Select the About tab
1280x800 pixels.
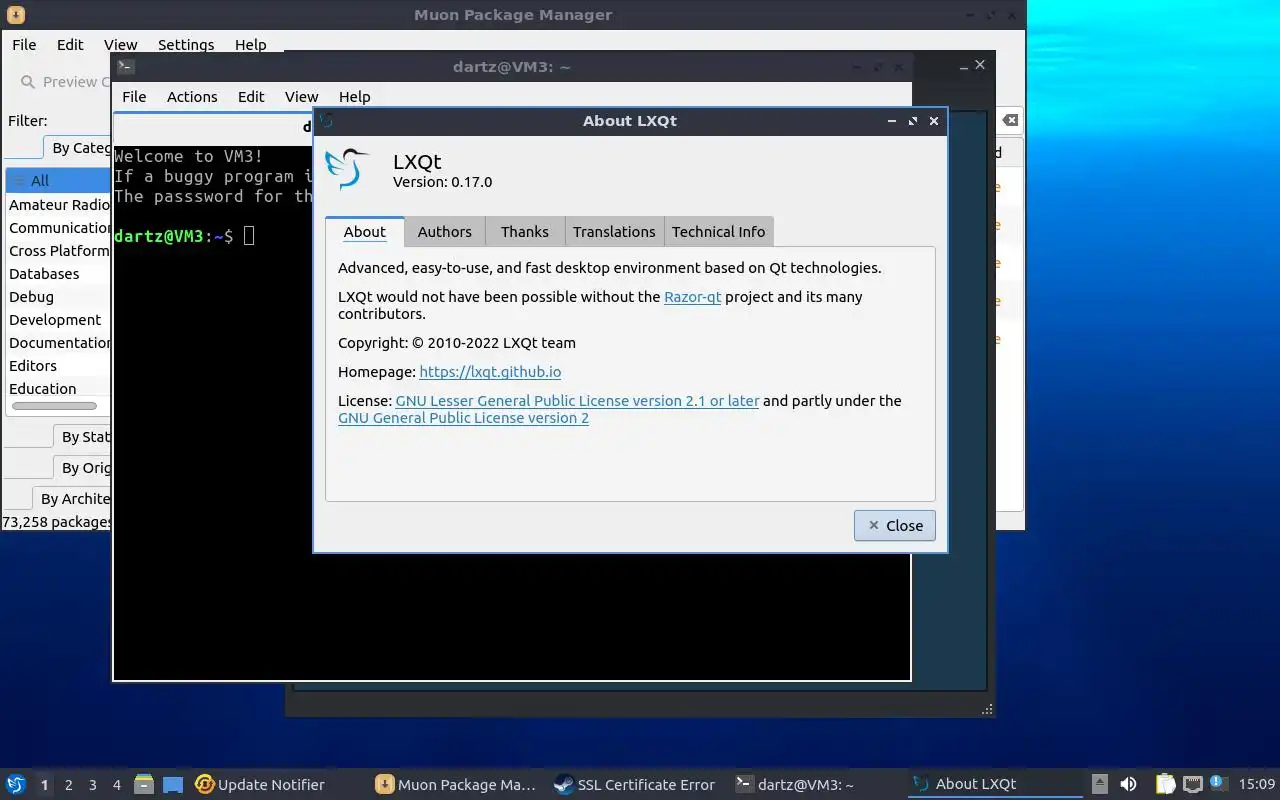click(x=364, y=231)
